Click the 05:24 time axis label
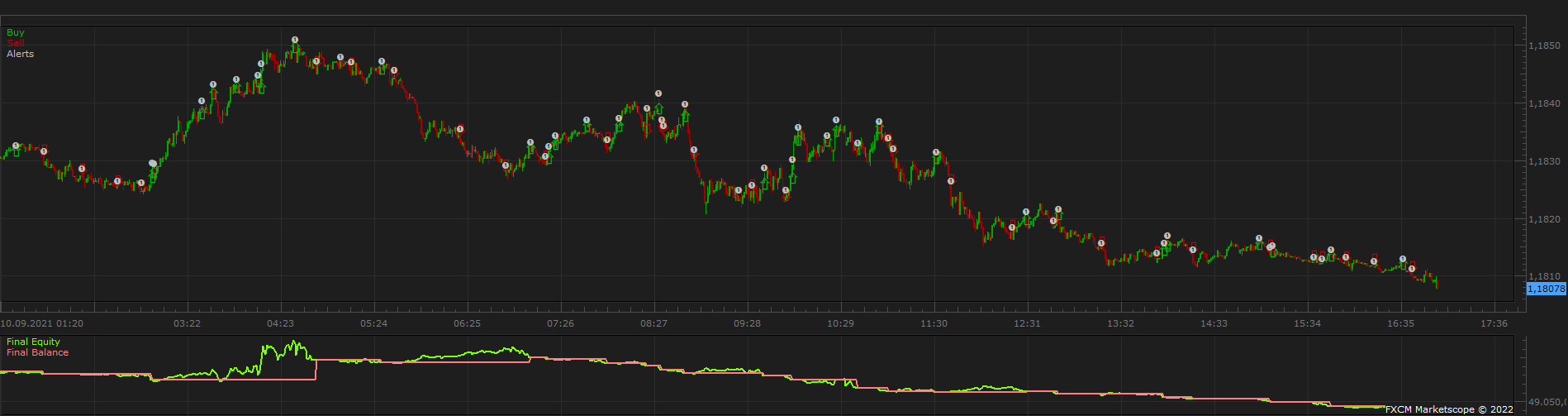Viewport: 1568px width, 416px height. coord(373,323)
